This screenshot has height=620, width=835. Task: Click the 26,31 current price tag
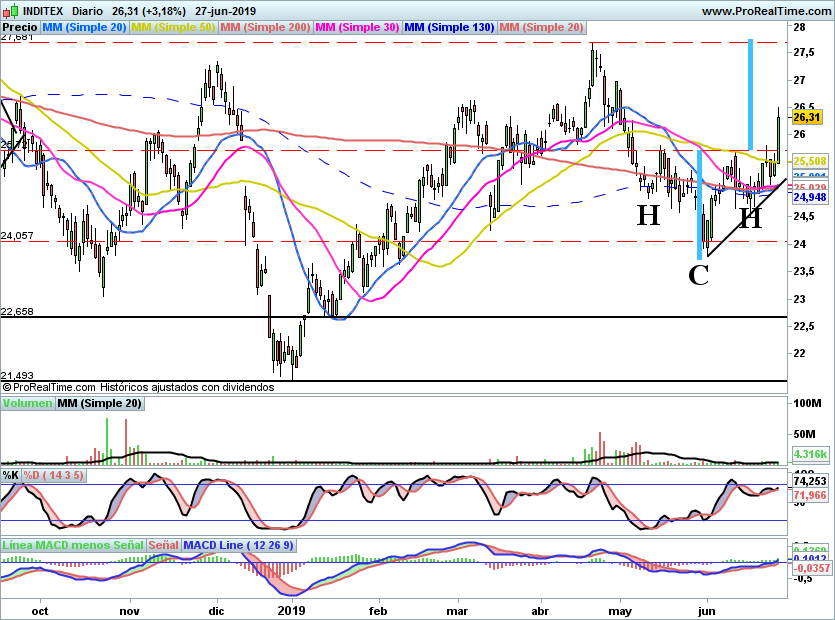pyautogui.click(x=806, y=118)
